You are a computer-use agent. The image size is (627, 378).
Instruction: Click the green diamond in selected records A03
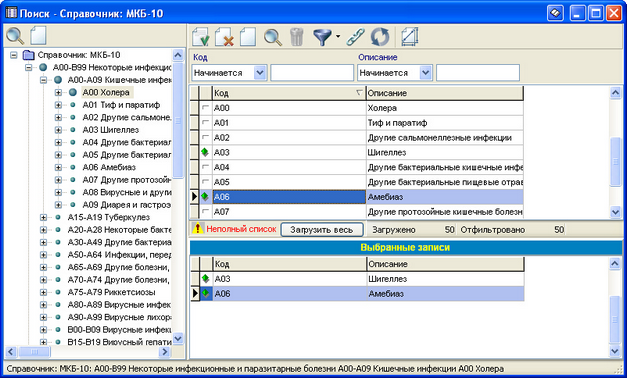coord(206,278)
